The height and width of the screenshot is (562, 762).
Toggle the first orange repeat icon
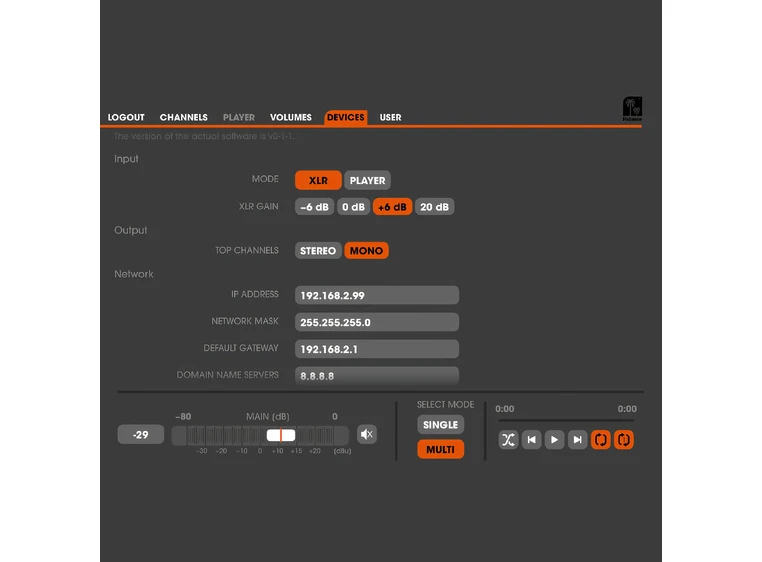tap(601, 439)
